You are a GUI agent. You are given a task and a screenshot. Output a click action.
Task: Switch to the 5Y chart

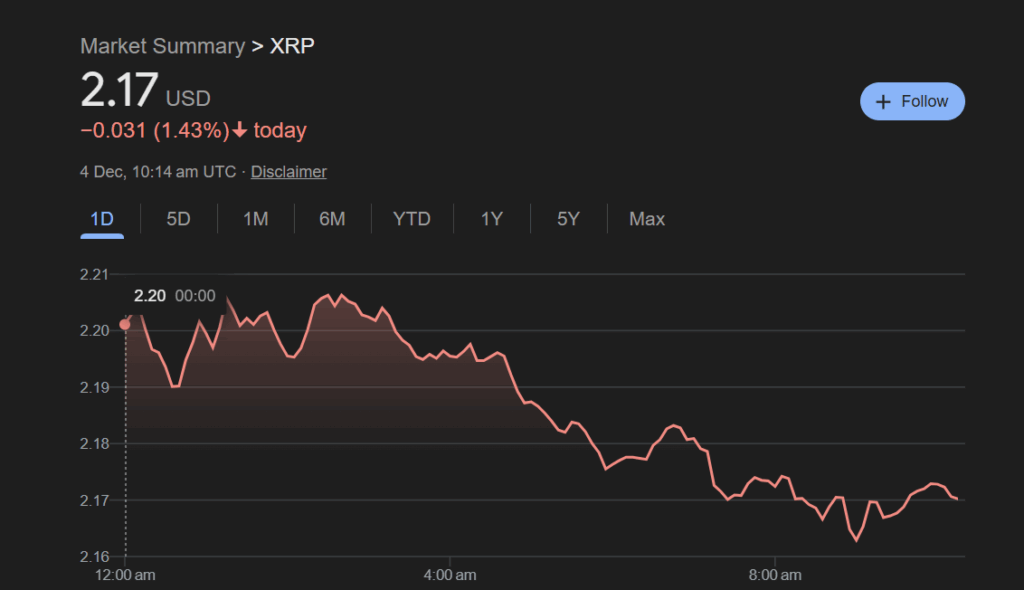click(568, 219)
